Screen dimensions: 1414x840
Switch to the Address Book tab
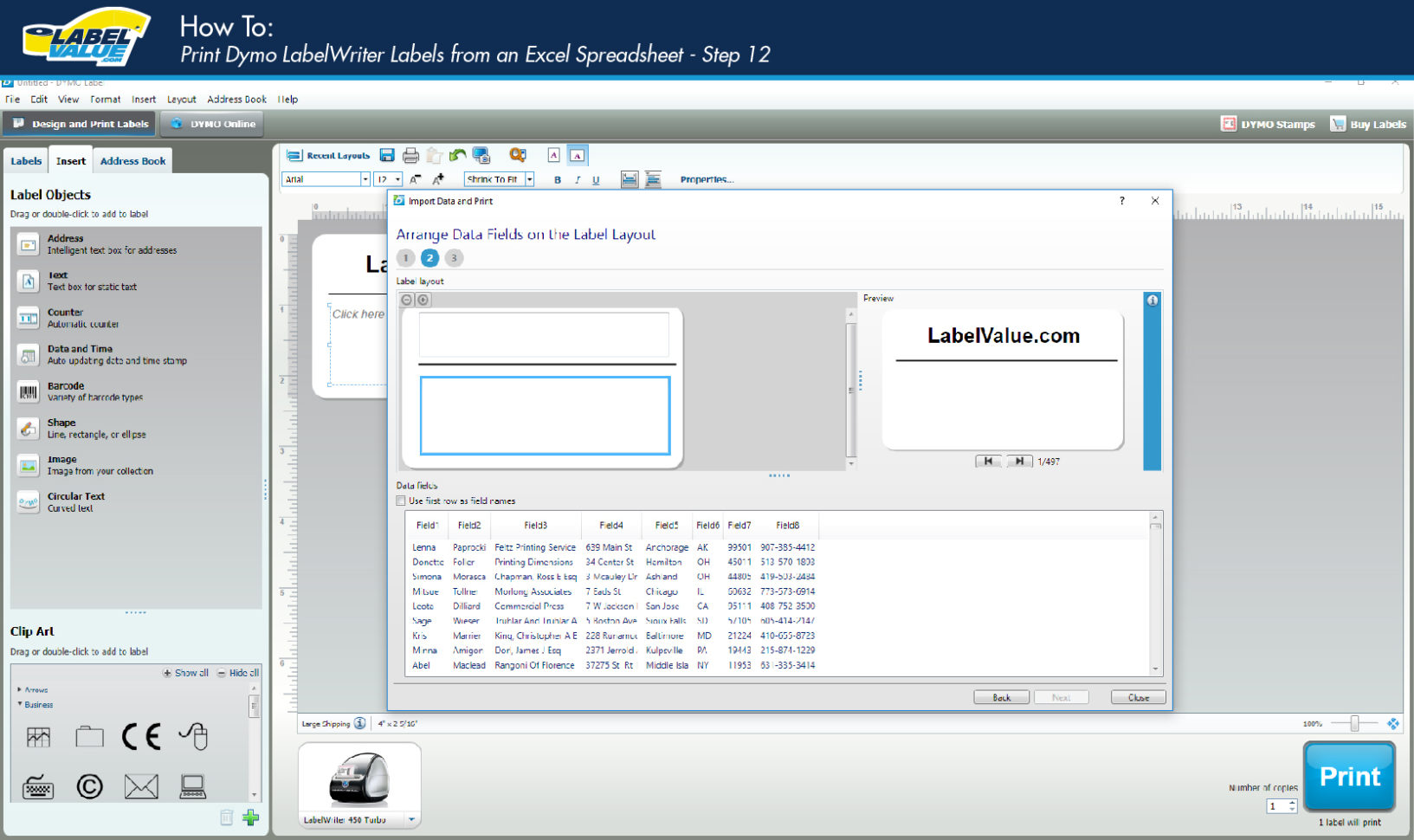132,159
